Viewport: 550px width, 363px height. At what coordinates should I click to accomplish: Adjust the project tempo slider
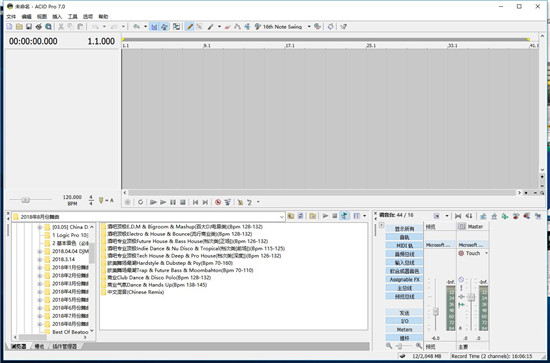point(25,200)
